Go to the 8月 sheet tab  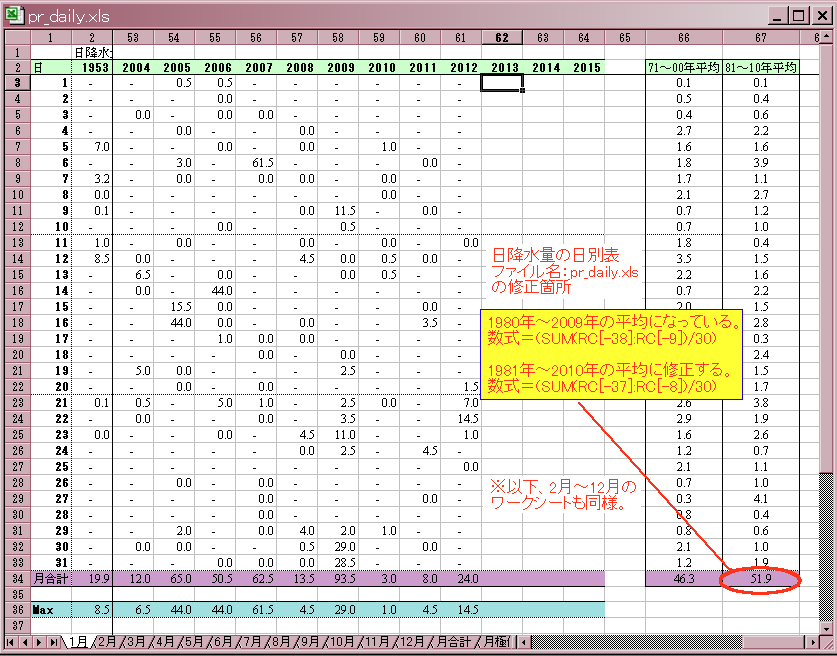pyautogui.click(x=280, y=642)
